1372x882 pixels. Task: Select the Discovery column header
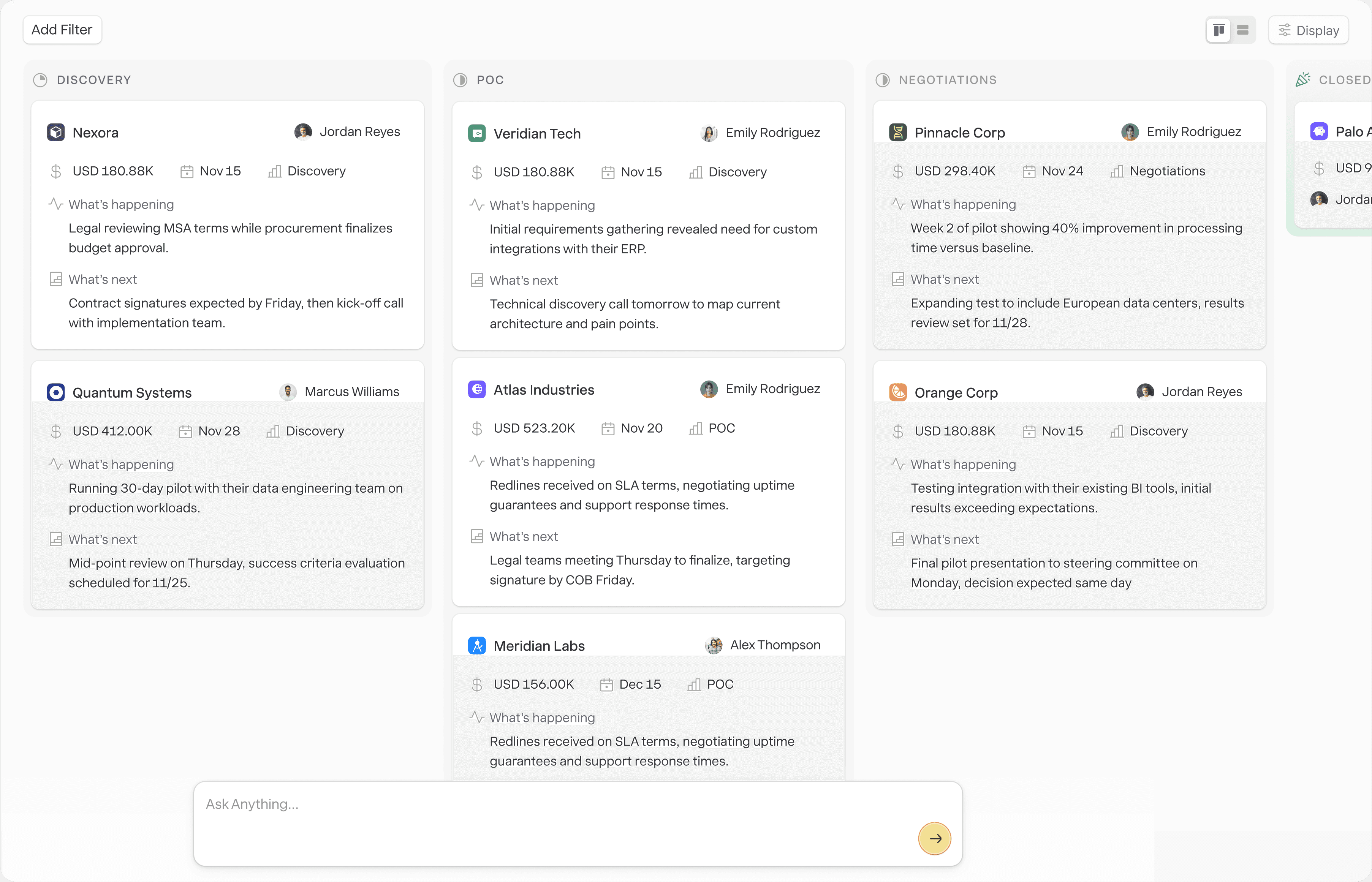pyautogui.click(x=93, y=80)
